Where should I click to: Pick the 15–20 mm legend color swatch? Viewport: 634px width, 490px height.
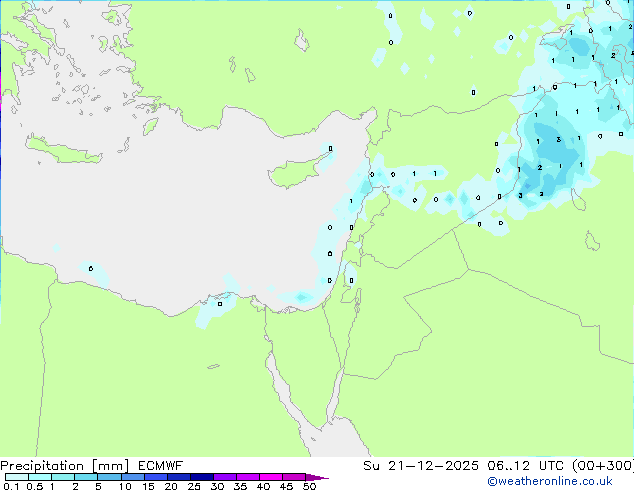[x=155, y=477]
